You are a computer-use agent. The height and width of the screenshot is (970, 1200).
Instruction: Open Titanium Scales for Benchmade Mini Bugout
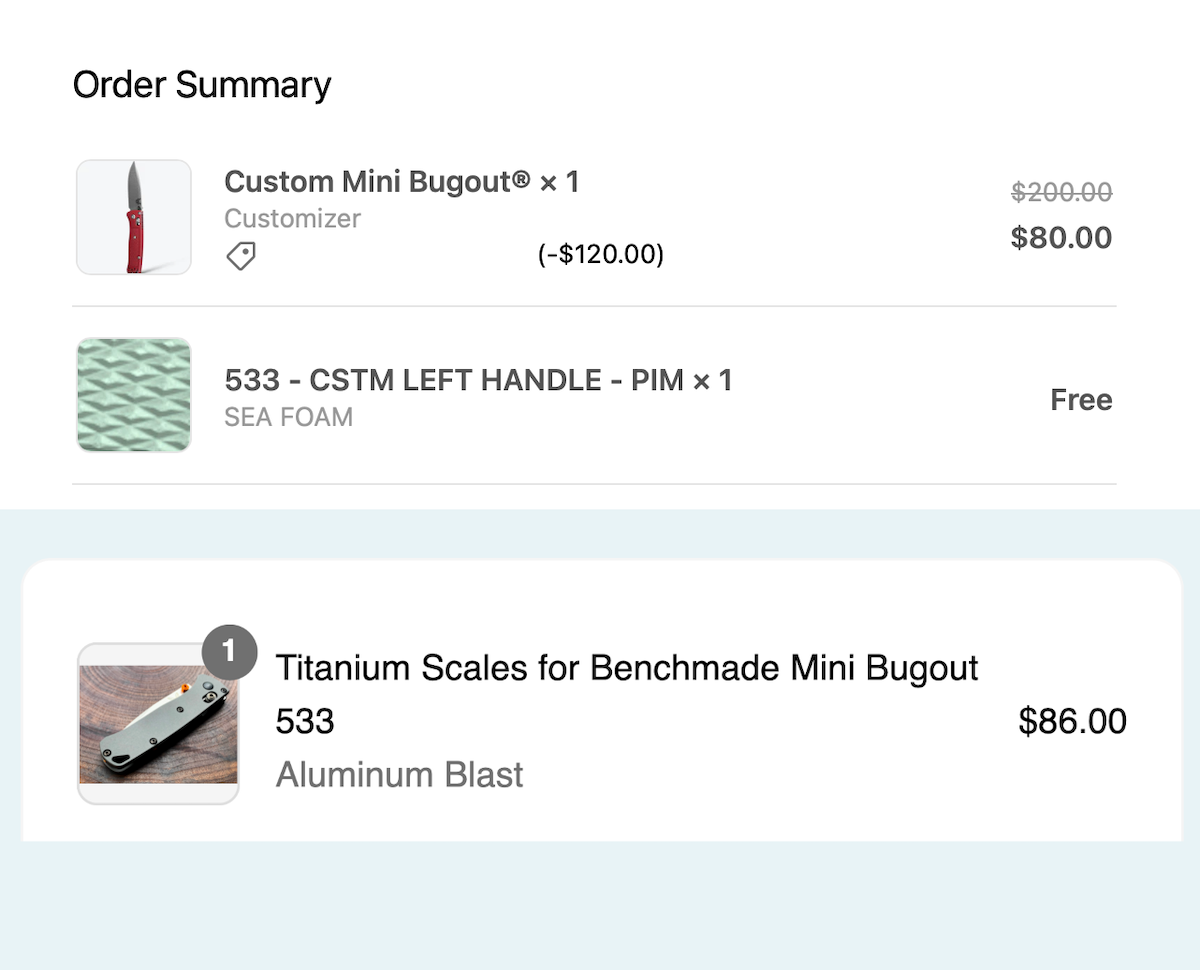(626, 667)
